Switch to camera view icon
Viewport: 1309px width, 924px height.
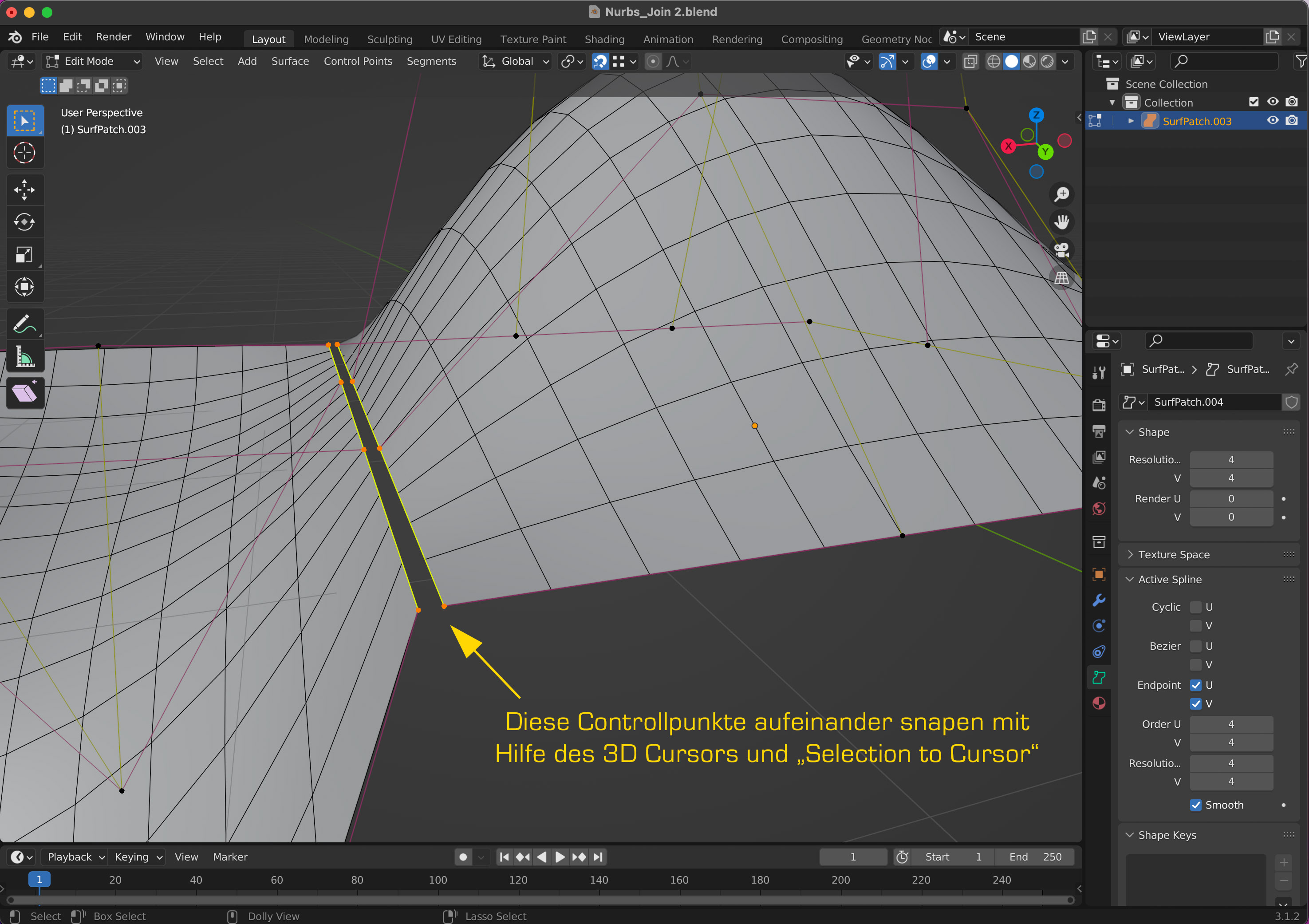click(1061, 249)
